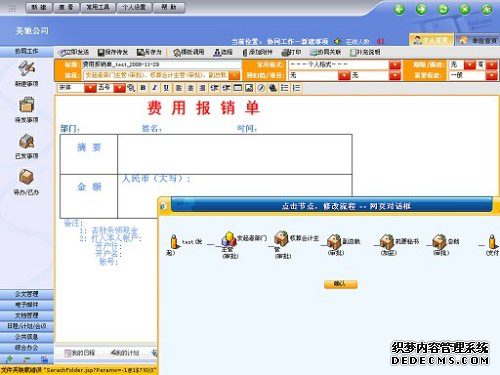Click the 打印 print toolbar icon
The height and width of the screenshot is (375, 500).
(x=291, y=52)
